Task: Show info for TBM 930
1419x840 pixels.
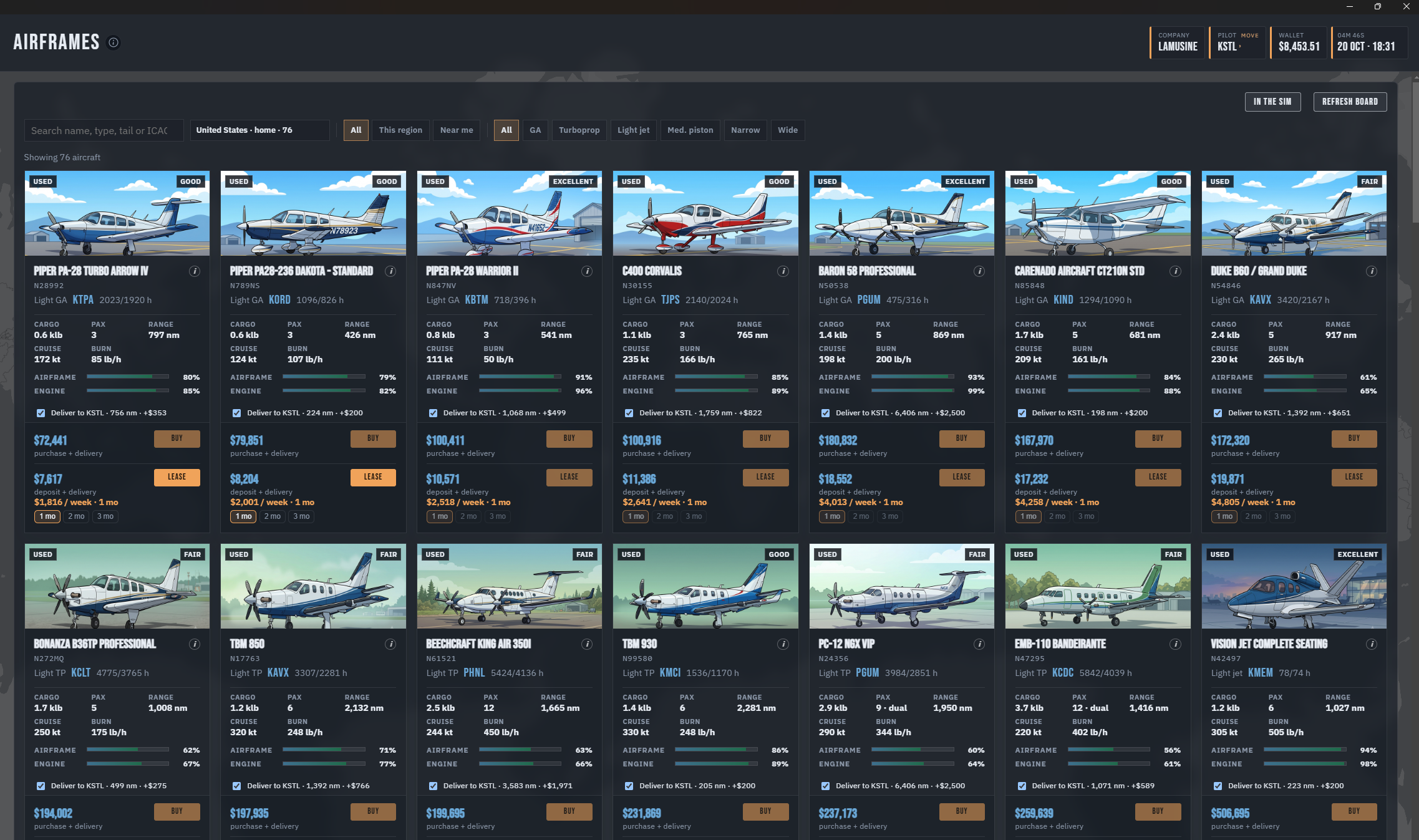Action: click(783, 644)
